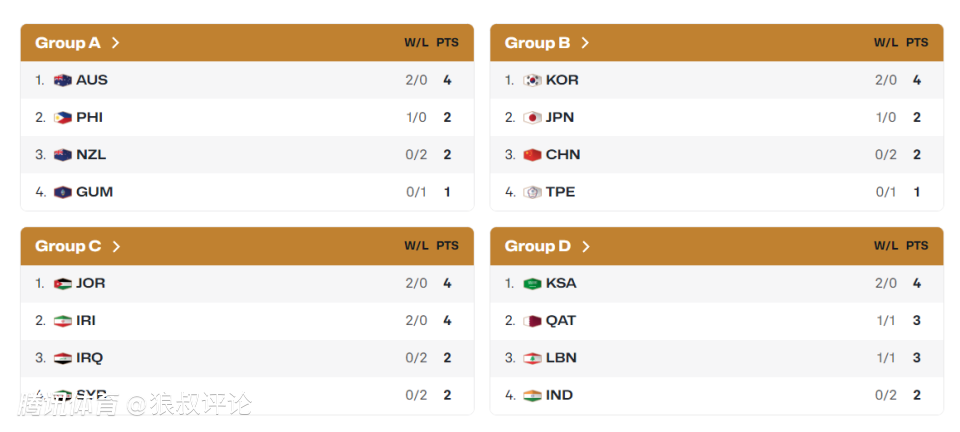Screen dimensions: 960x432
Task: Click the Qatar flag icon
Action: click(x=533, y=321)
